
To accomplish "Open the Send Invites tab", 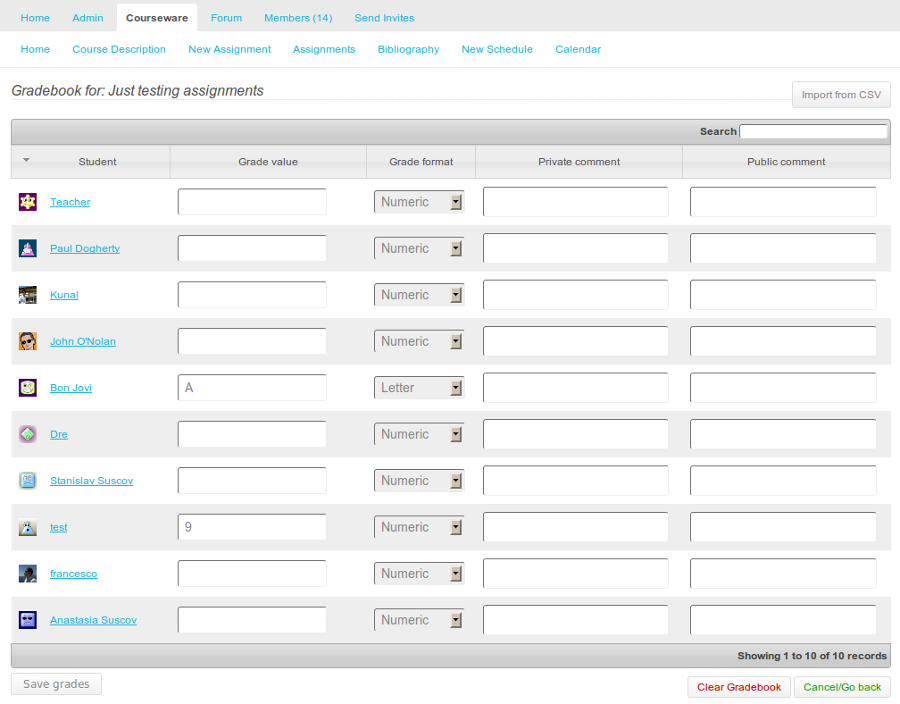I will click(384, 18).
